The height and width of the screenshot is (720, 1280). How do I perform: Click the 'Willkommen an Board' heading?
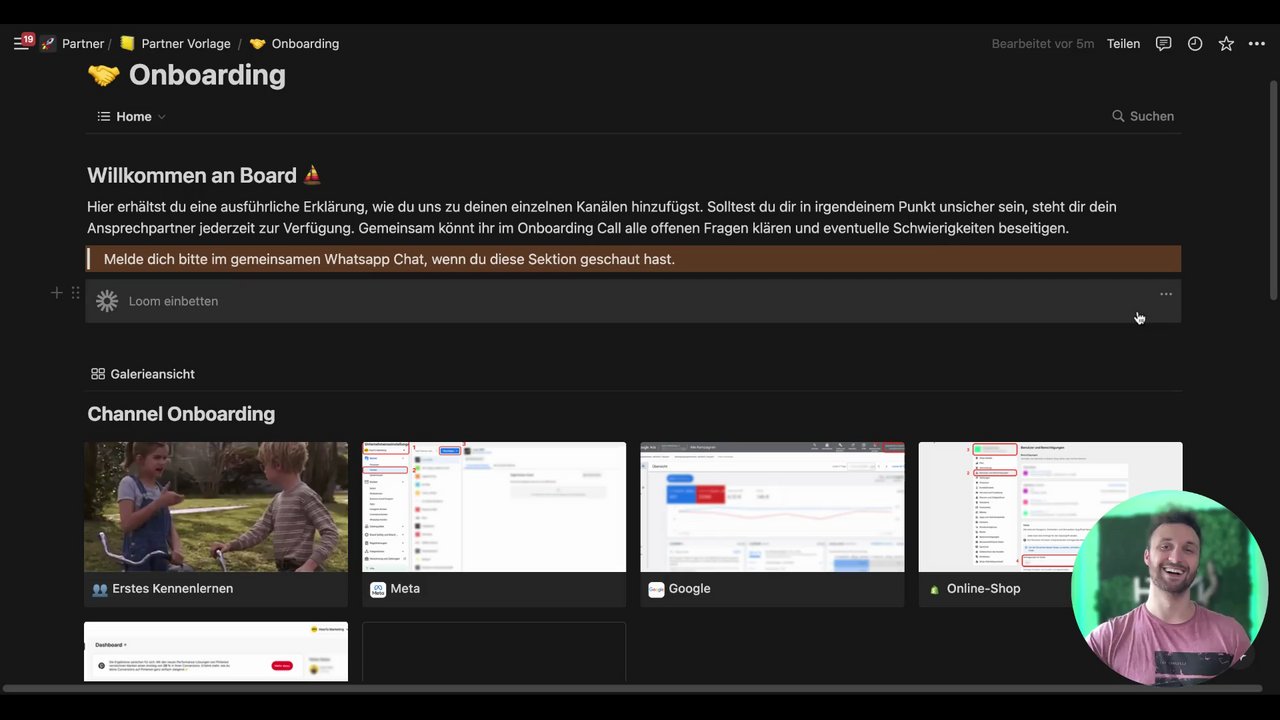pyautogui.click(x=192, y=175)
